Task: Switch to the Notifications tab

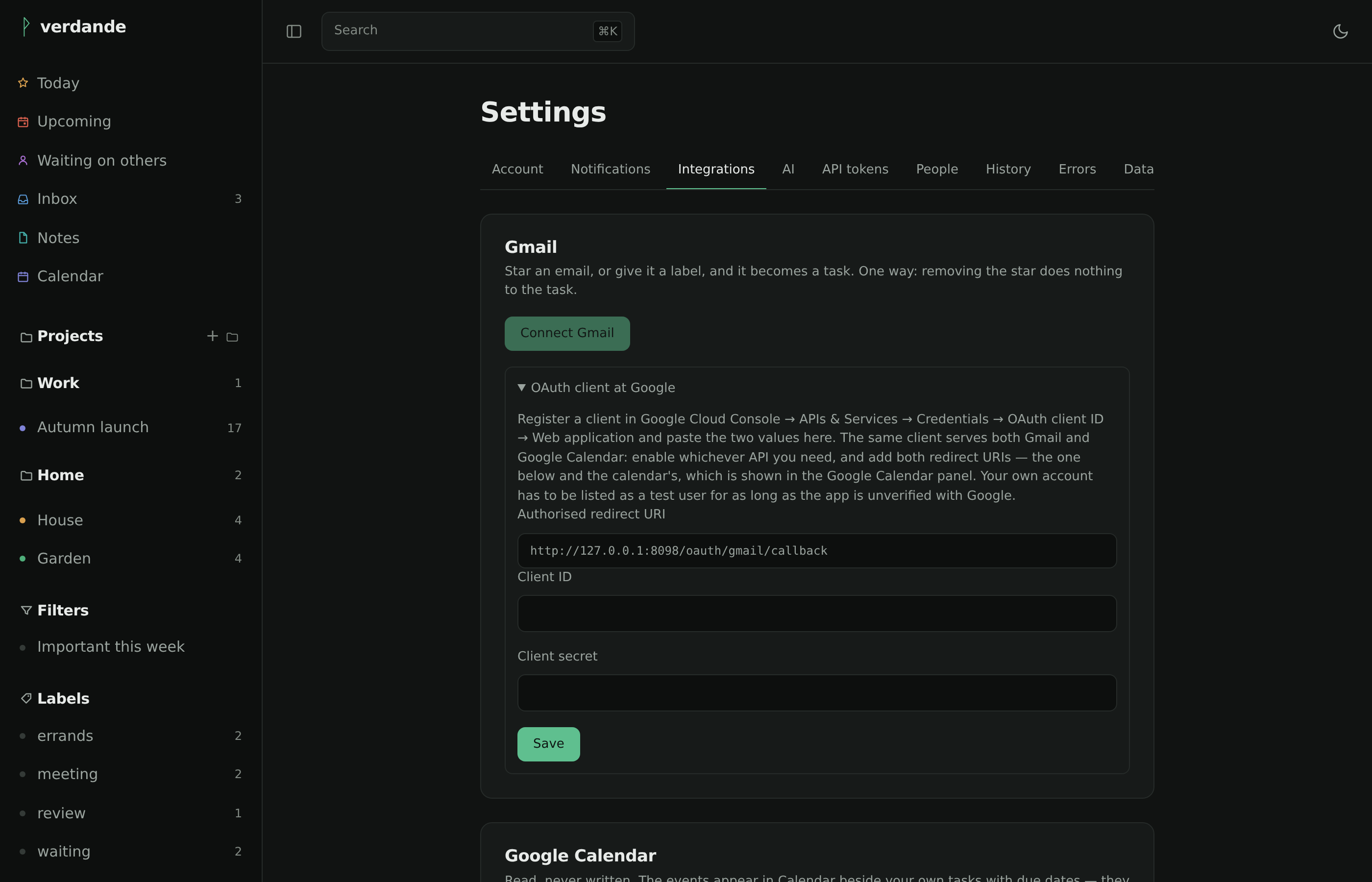Action: pyautogui.click(x=611, y=170)
